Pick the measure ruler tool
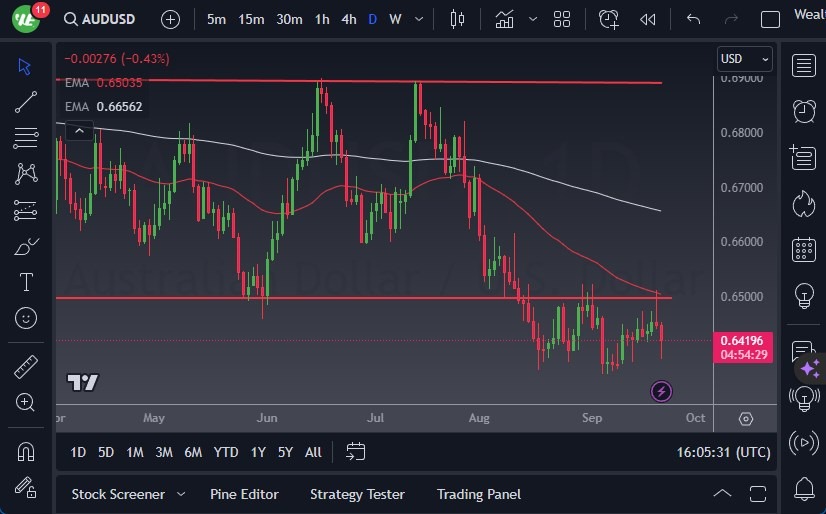This screenshot has height=514, width=826. (26, 367)
